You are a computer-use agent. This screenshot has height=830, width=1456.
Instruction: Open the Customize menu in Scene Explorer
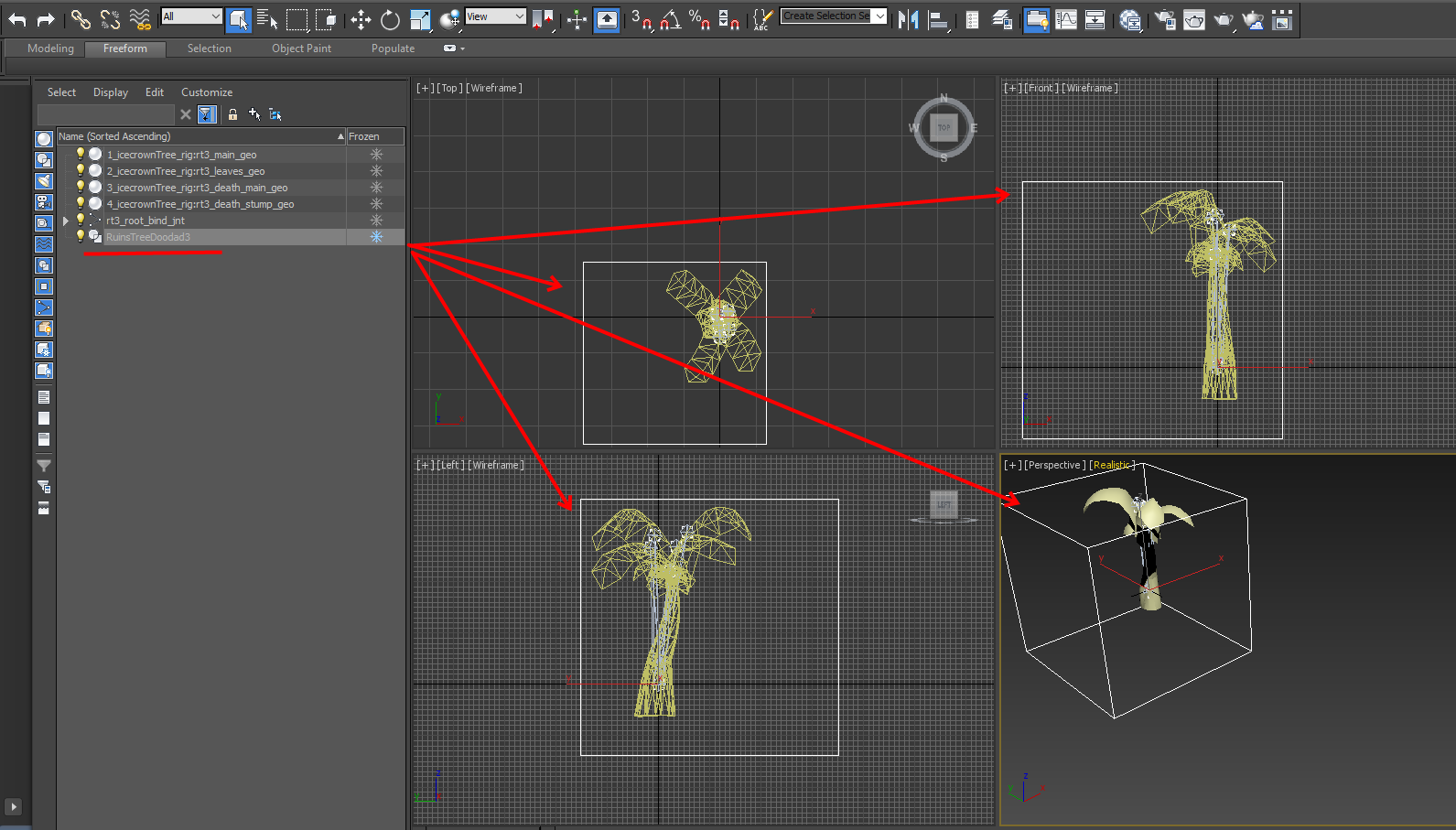pos(206,92)
